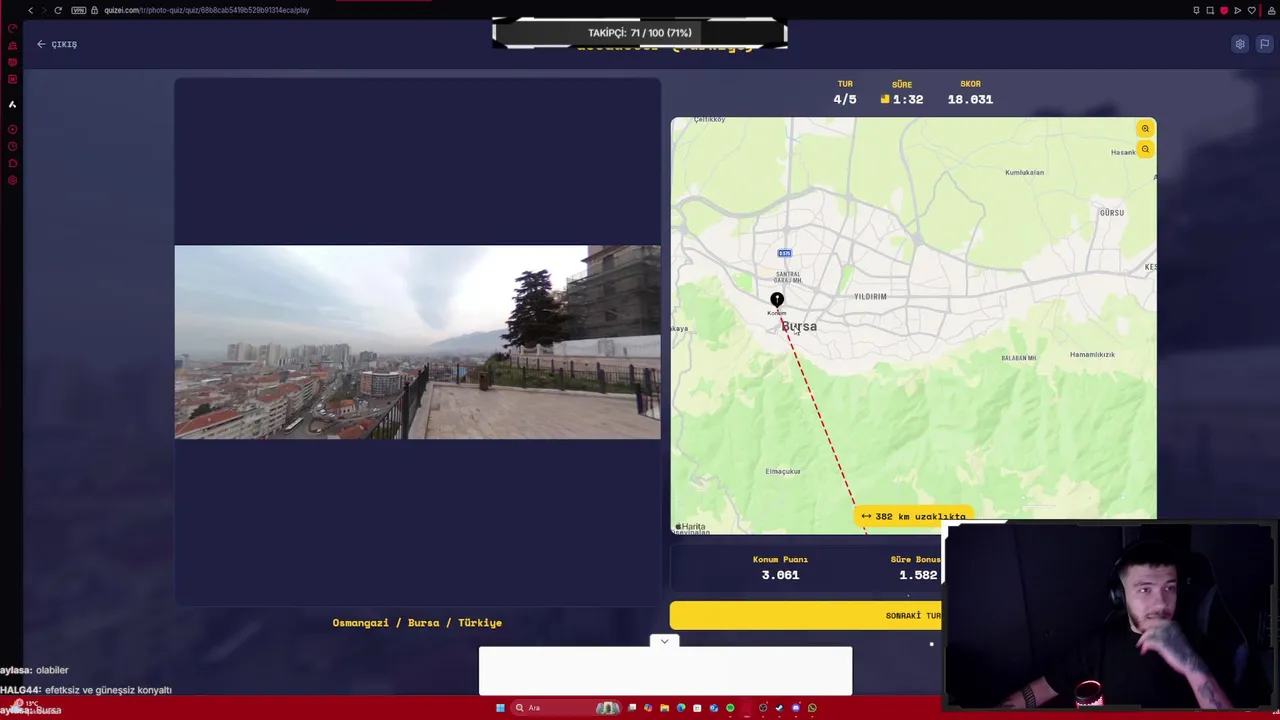
Task: Click the pin icon in browser toolbar
Action: click(x=1196, y=10)
